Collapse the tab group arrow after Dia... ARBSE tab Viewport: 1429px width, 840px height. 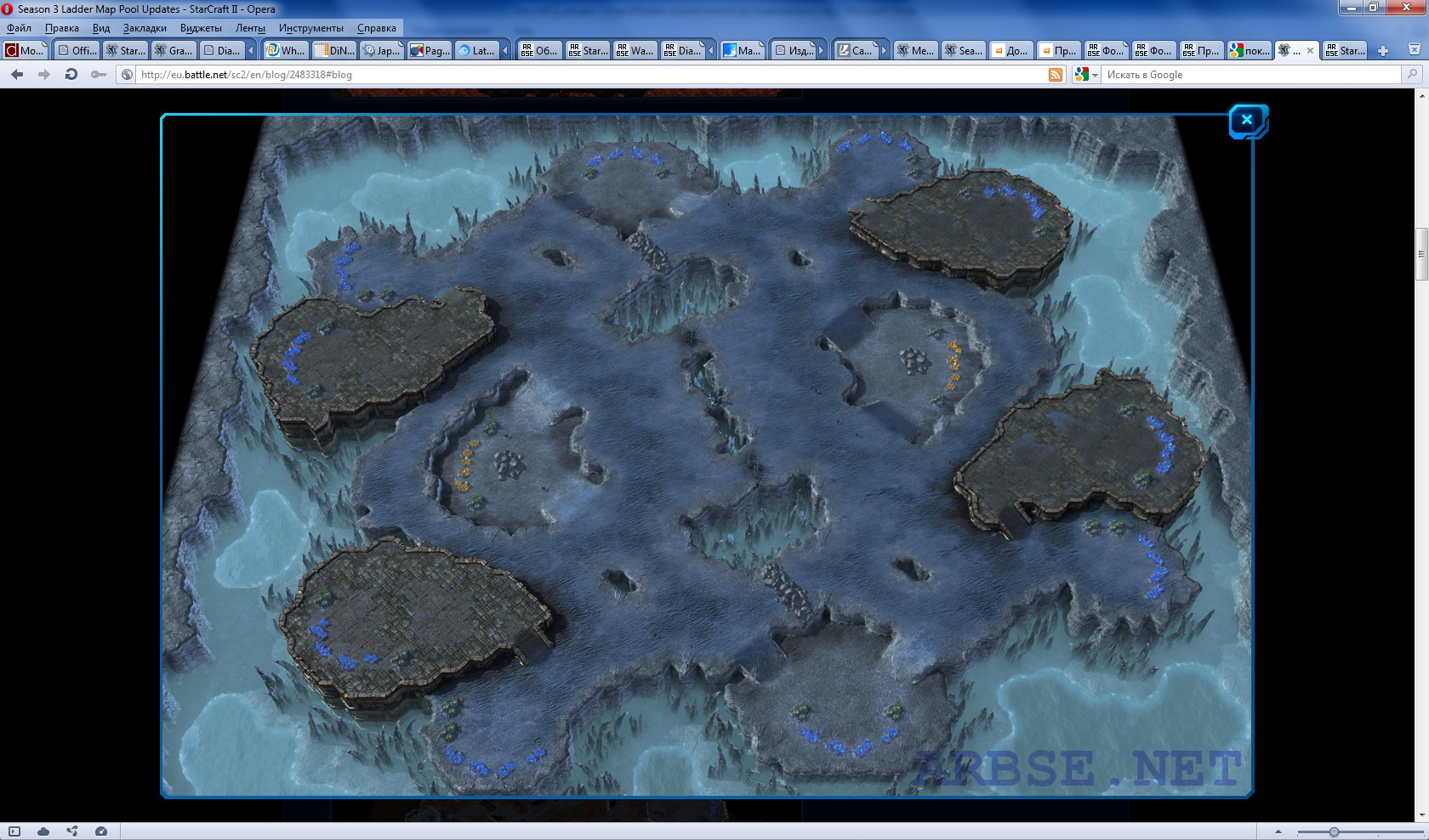(x=711, y=51)
